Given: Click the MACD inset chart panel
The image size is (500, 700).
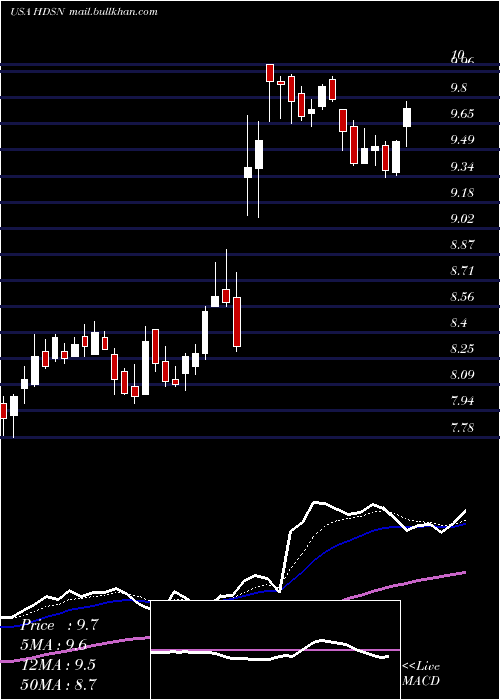Looking at the screenshot, I should click(275, 650).
